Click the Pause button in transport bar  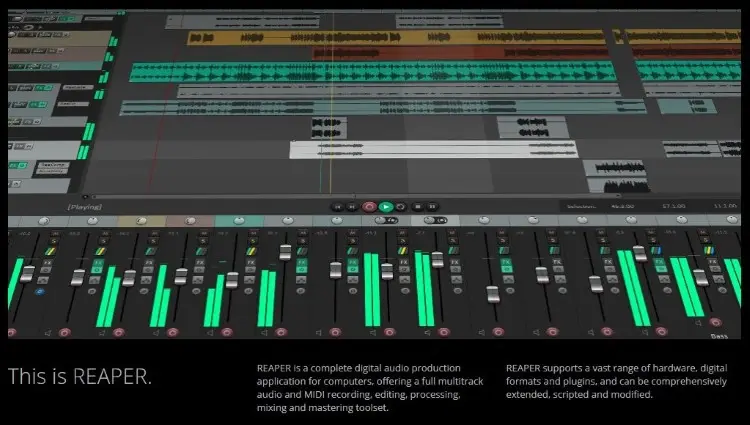[432, 207]
